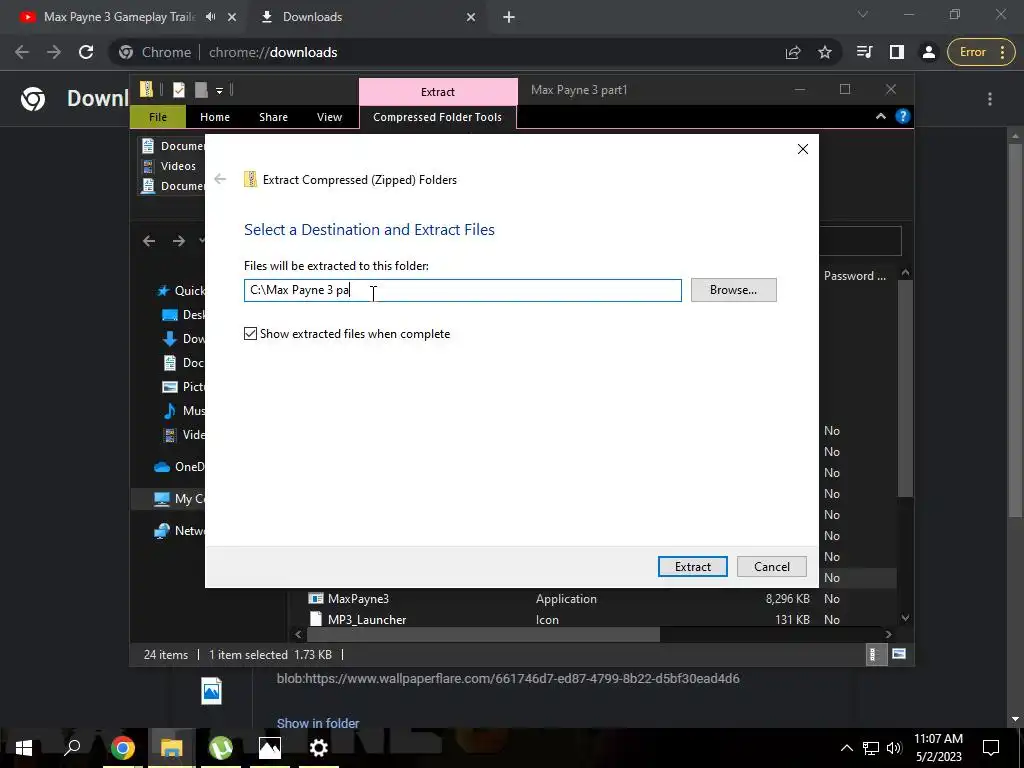
Task: Open a new Chrome tab
Action: (x=509, y=18)
